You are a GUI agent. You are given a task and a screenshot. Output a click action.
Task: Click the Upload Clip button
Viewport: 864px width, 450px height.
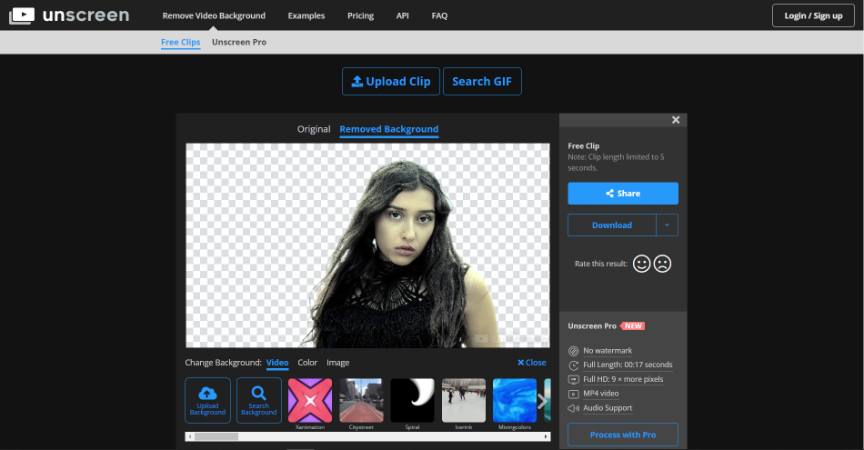pyautogui.click(x=390, y=81)
